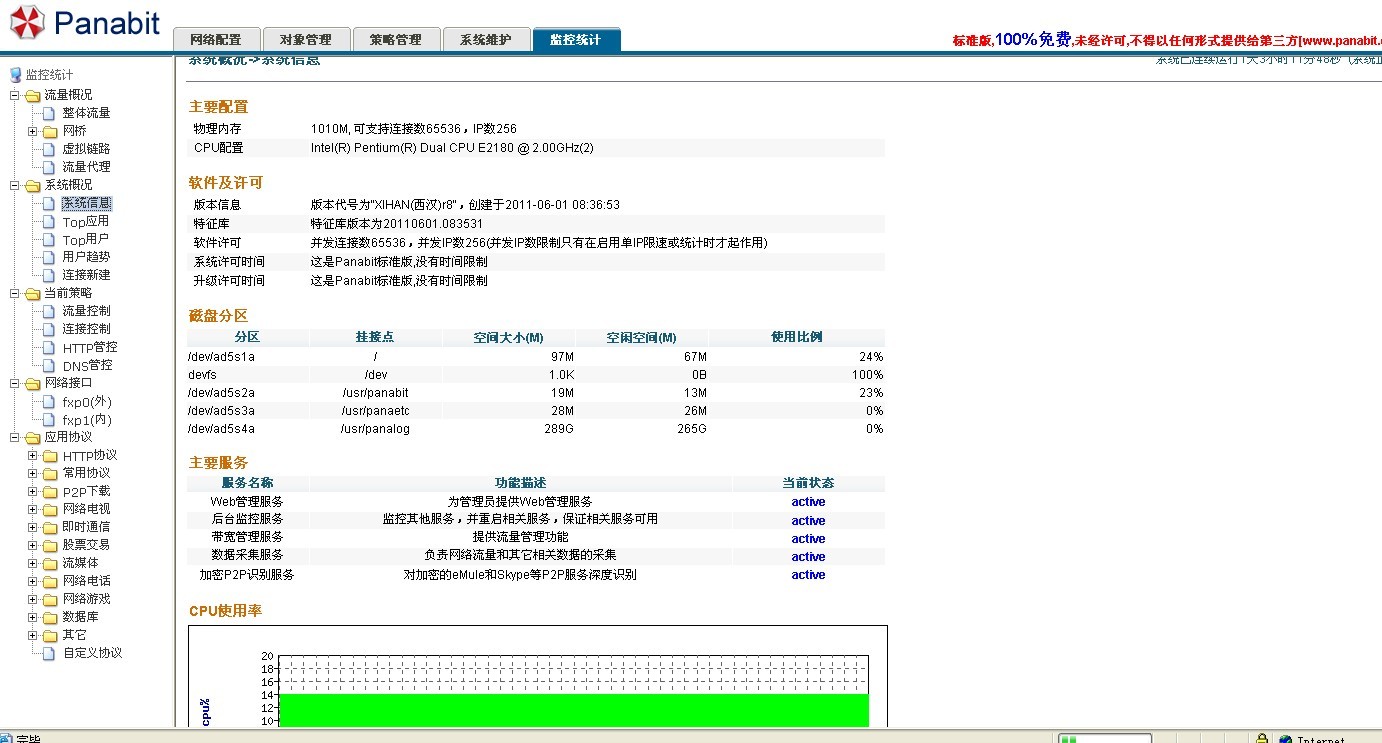This screenshot has width=1382, height=743.
Task: Collapse the 系统概况 tree node
Action: coord(15,185)
